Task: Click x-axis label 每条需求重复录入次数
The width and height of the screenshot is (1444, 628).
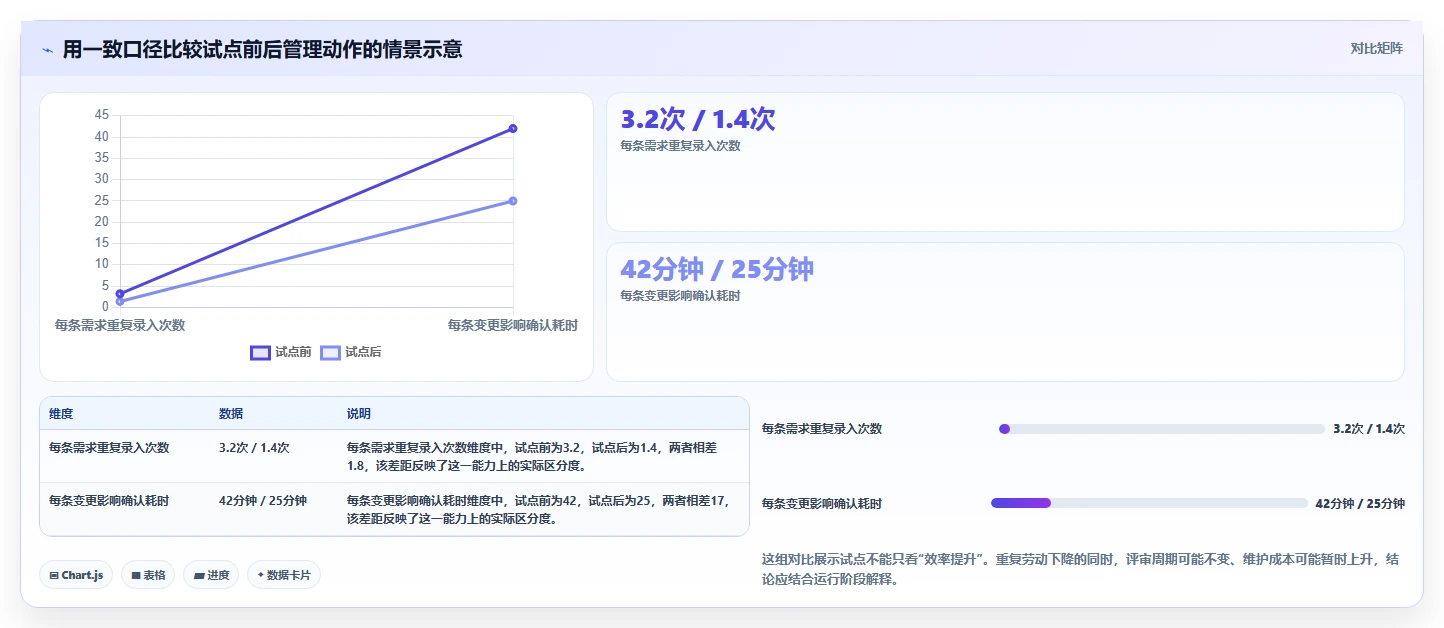Action: pos(120,325)
